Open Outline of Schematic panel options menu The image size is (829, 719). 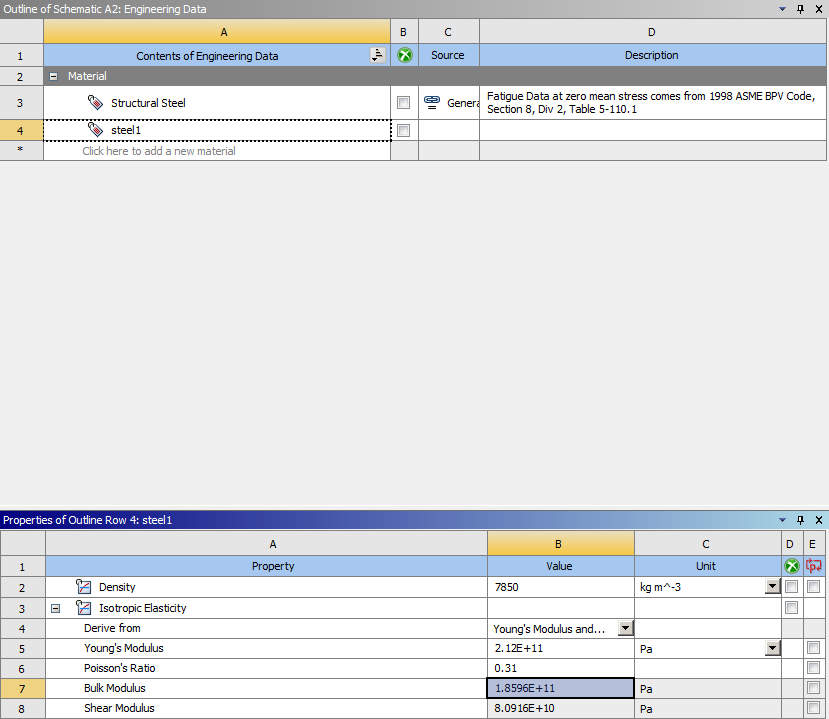click(x=783, y=9)
